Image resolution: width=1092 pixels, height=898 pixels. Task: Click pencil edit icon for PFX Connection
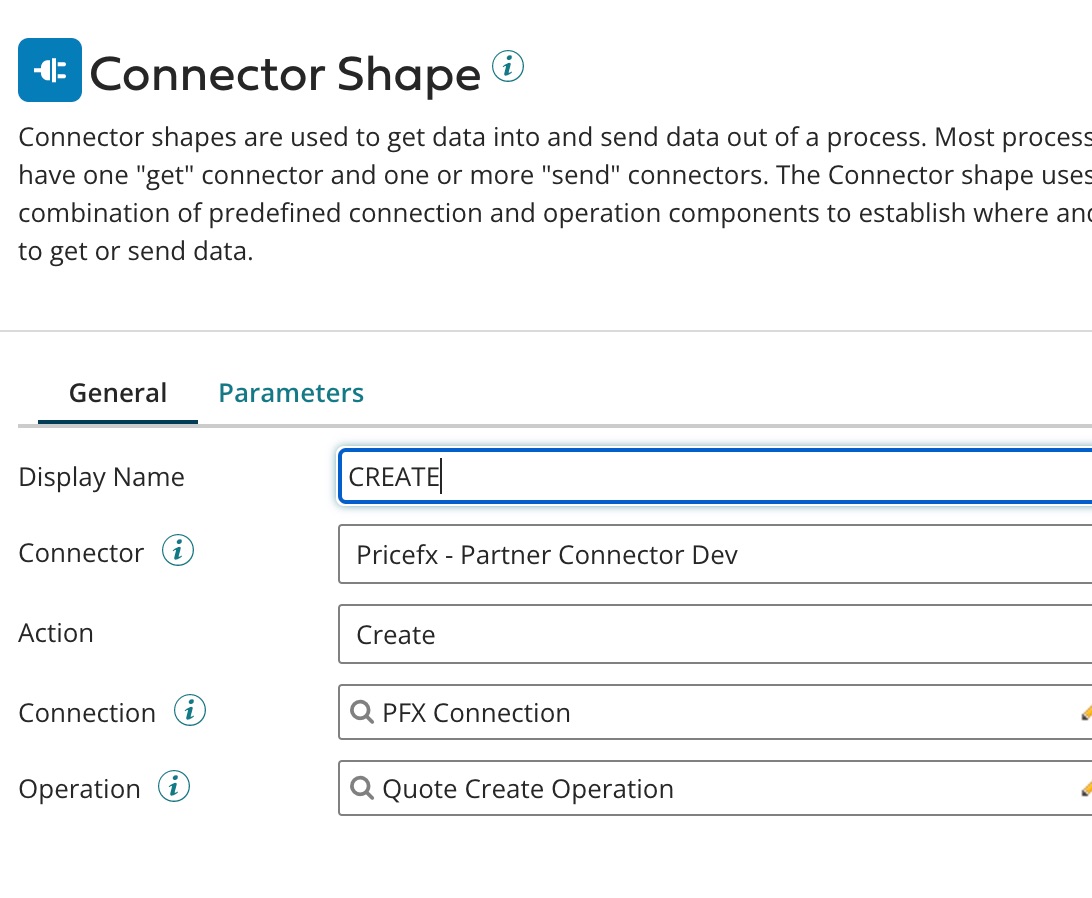click(1085, 713)
